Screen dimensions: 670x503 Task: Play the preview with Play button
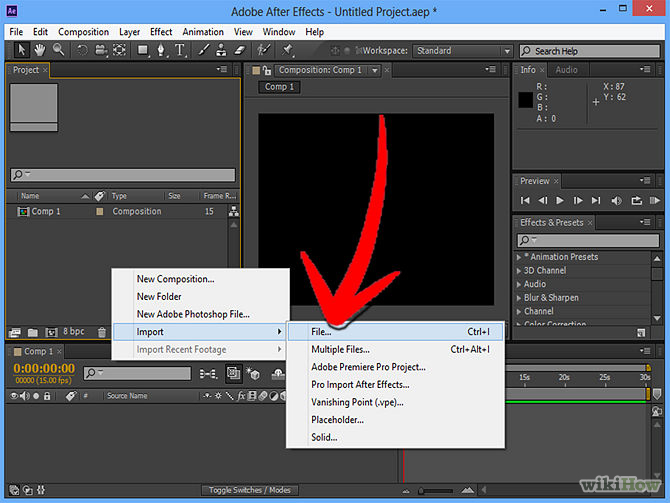coord(559,200)
